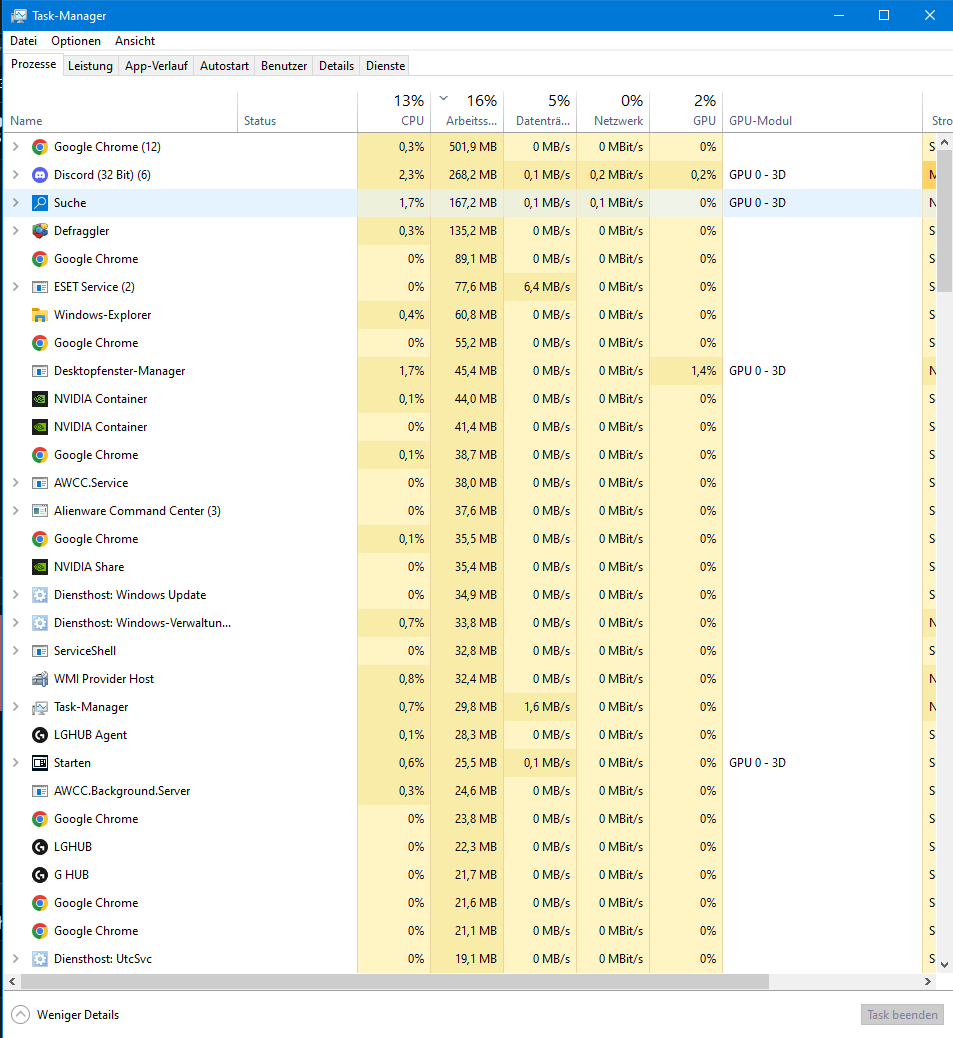Switch to the Leistung tab
The image size is (953, 1038).
click(91, 66)
